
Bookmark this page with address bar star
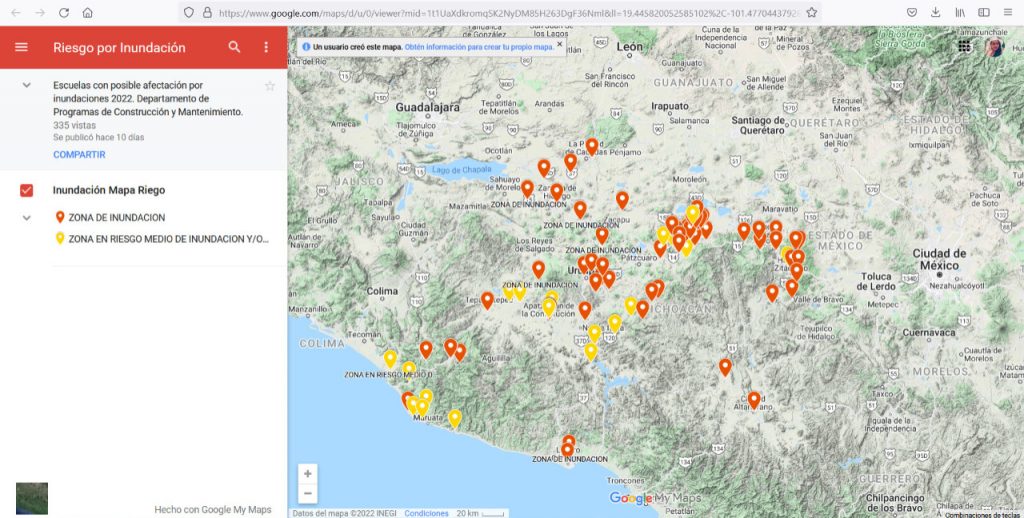click(x=811, y=13)
